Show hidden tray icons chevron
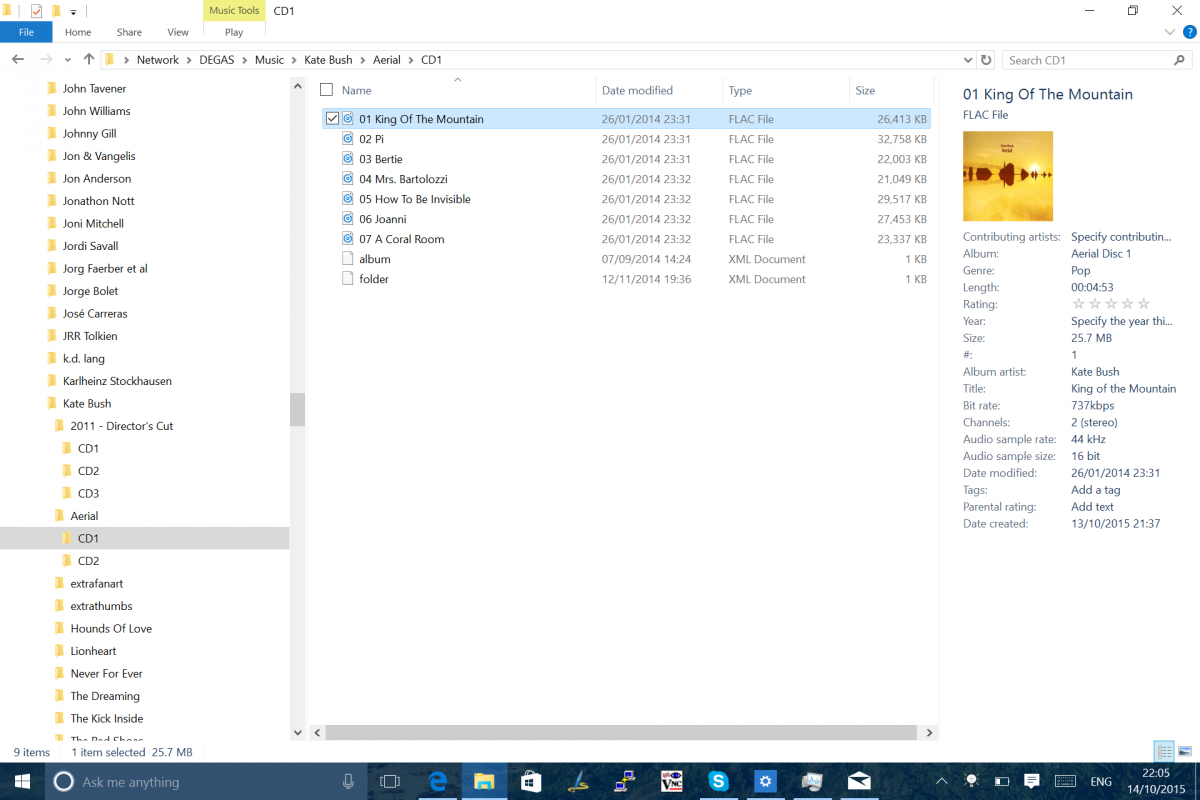This screenshot has height=800, width=1200. 942,781
